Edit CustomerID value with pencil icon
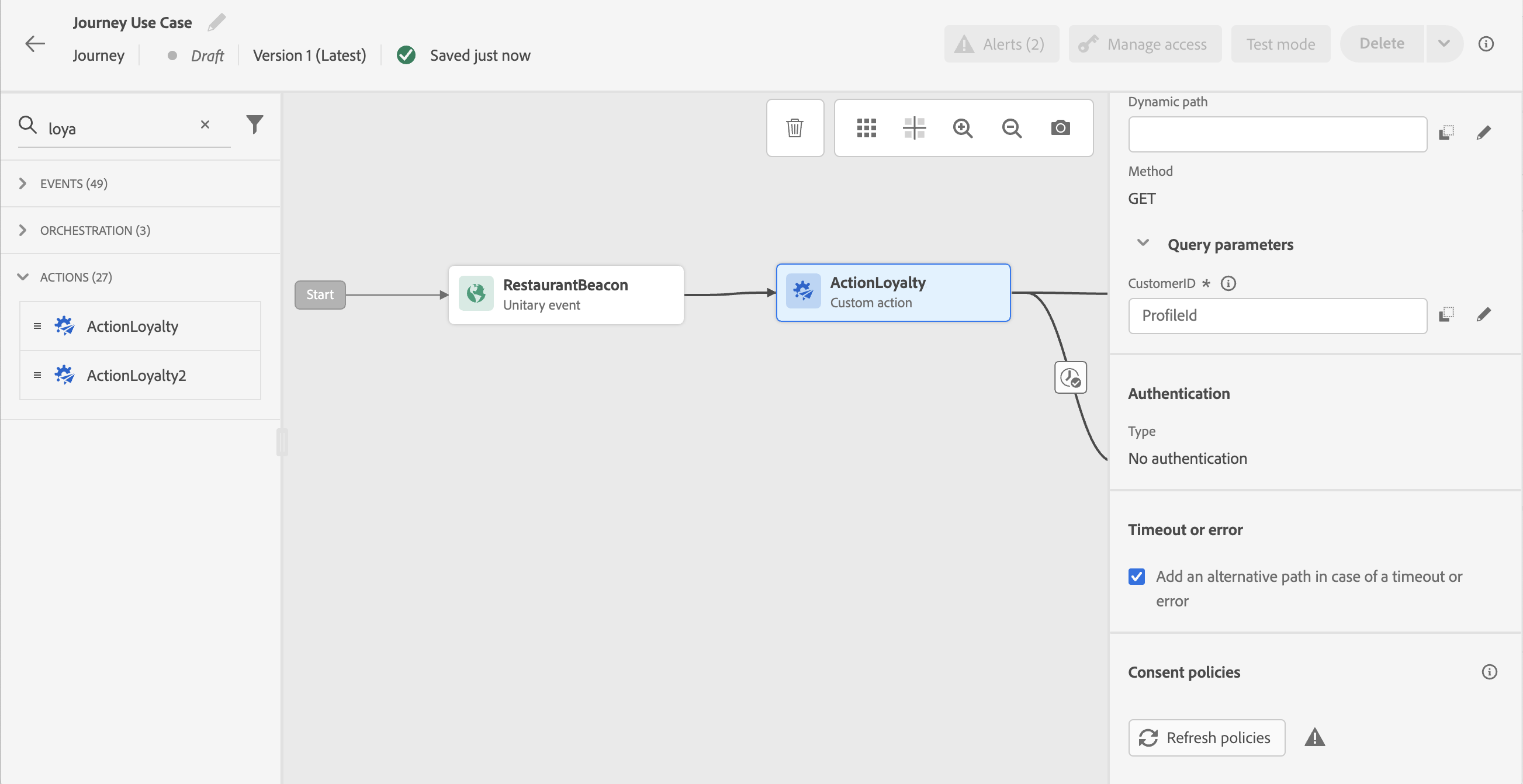This screenshot has width=1523, height=784. tap(1483, 315)
